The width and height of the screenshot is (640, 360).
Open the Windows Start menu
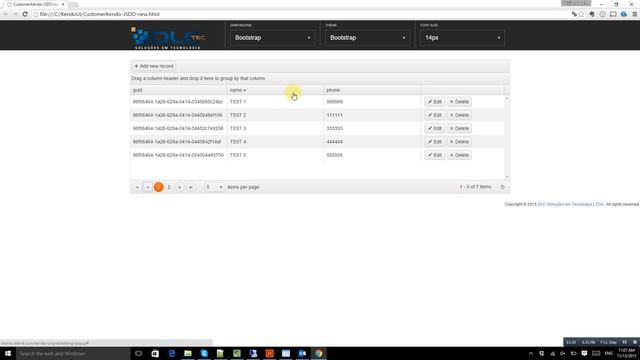coord(8,353)
